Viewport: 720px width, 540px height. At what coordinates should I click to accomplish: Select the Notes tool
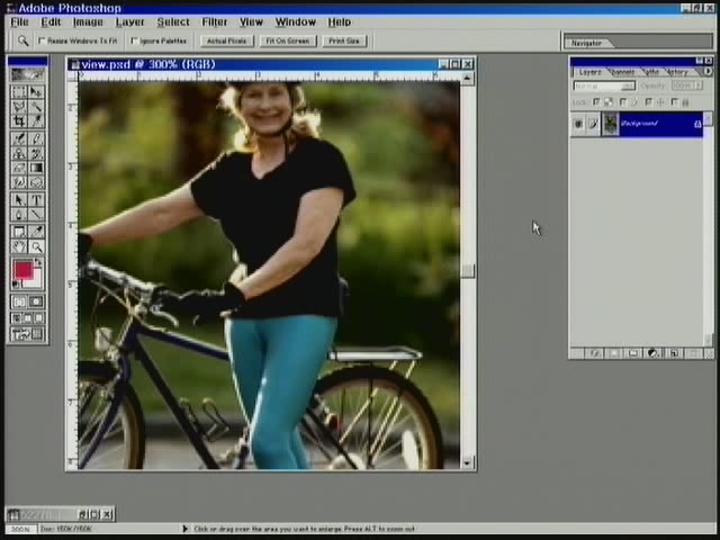(19, 231)
